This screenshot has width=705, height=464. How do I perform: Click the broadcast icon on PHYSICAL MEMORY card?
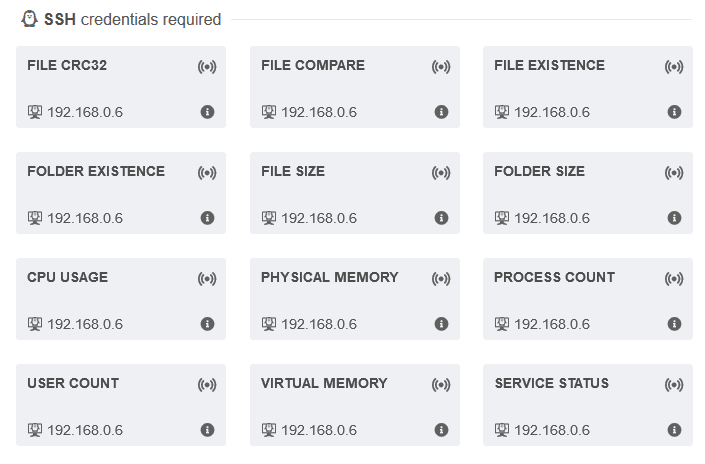[x=441, y=279]
